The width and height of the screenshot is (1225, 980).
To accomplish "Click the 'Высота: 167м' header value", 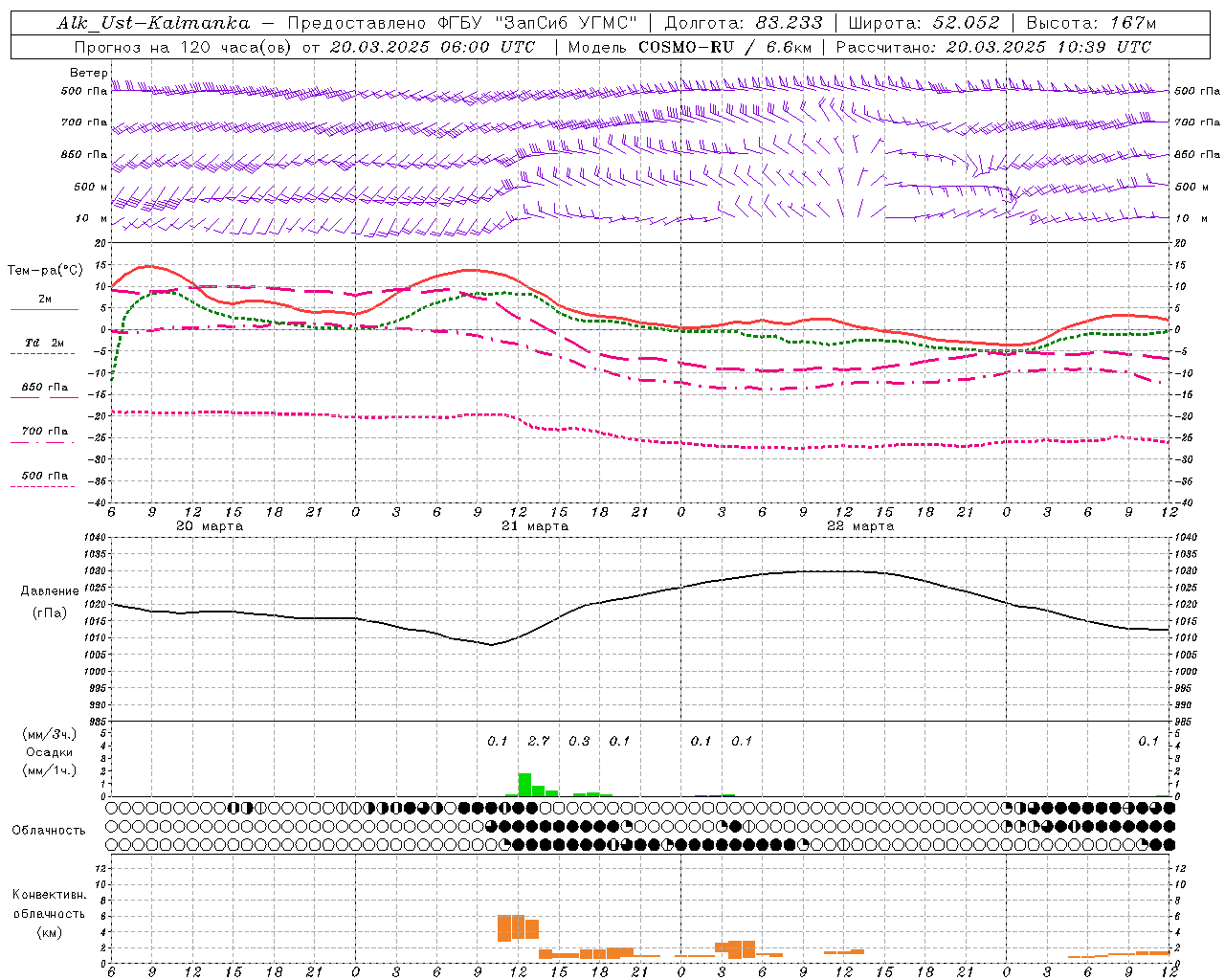I will (x=1091, y=23).
